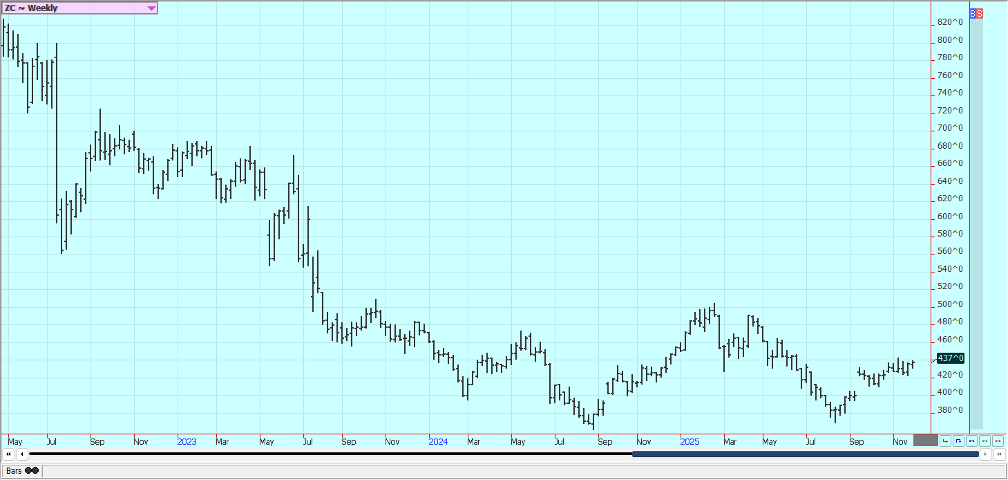Click the 437^0 current price label
1008x480 pixels.
click(x=950, y=358)
